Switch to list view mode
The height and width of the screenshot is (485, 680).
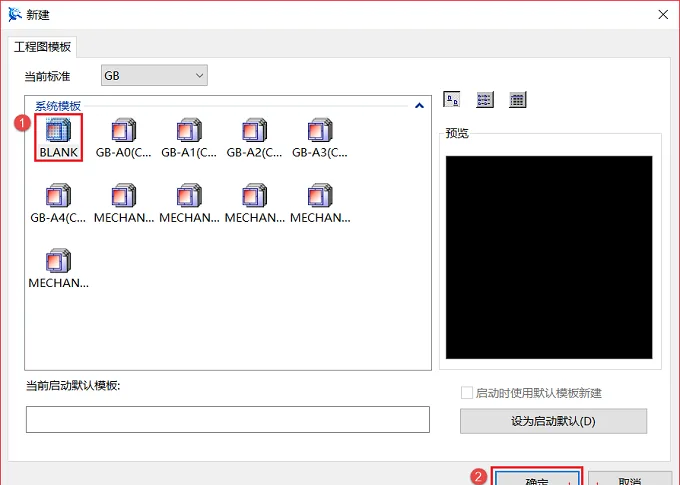484,100
